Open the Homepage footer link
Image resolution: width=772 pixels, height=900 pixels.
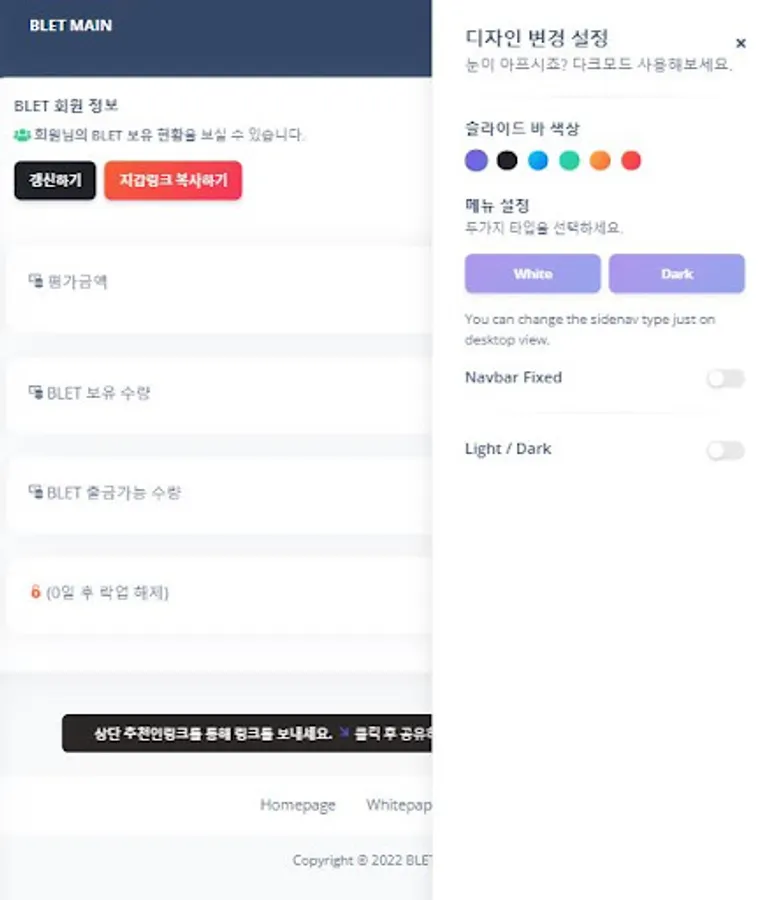[x=297, y=805]
